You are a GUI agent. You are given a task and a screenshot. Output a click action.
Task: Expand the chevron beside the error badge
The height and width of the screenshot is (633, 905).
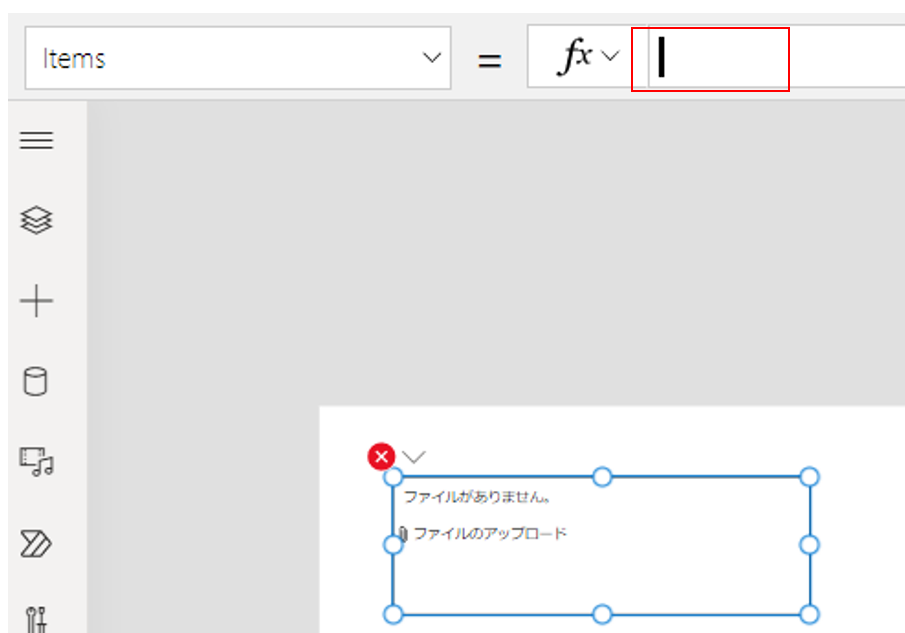(x=413, y=457)
